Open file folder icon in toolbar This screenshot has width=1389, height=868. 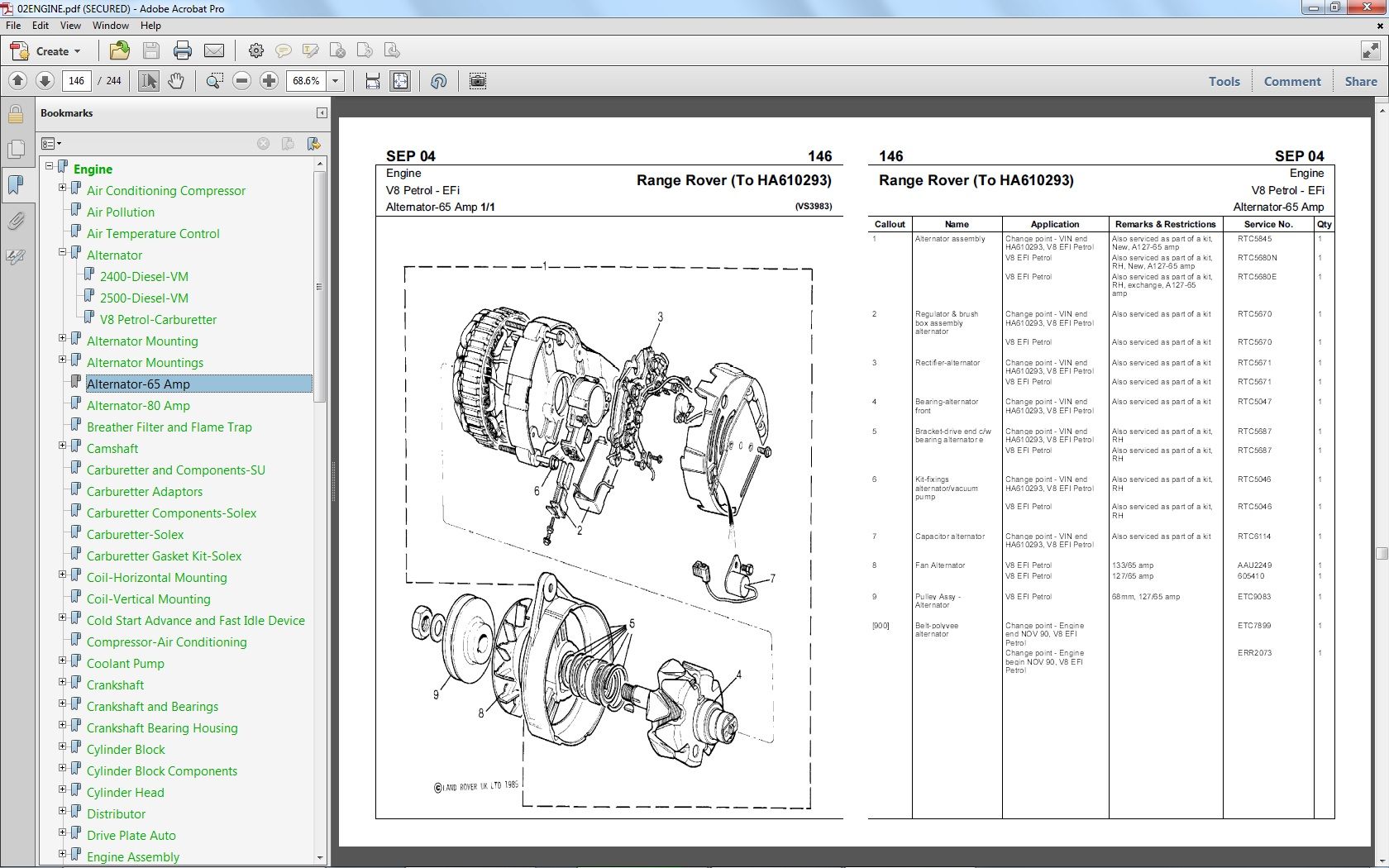click(119, 51)
